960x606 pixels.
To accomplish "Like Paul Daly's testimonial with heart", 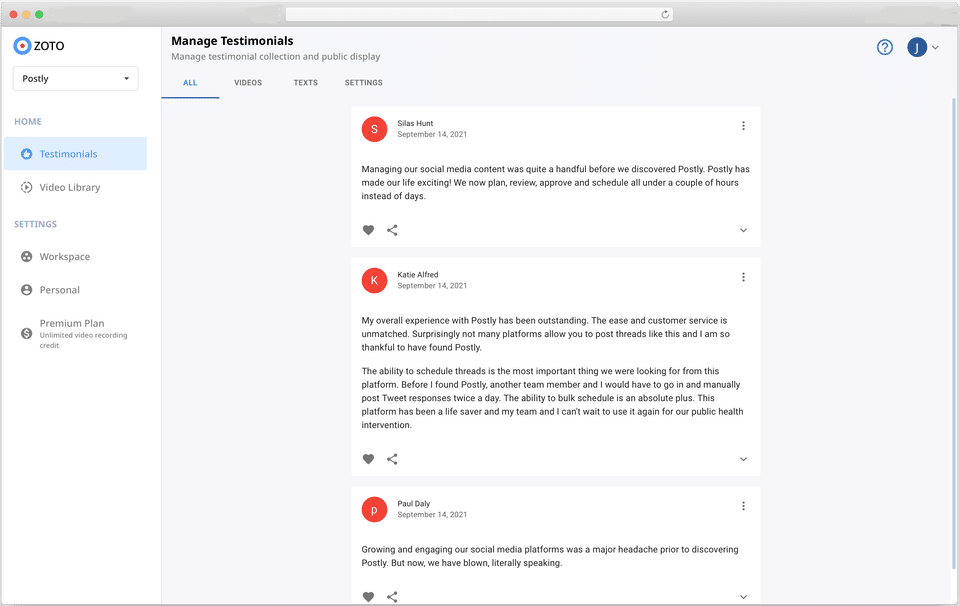I will click(x=368, y=597).
